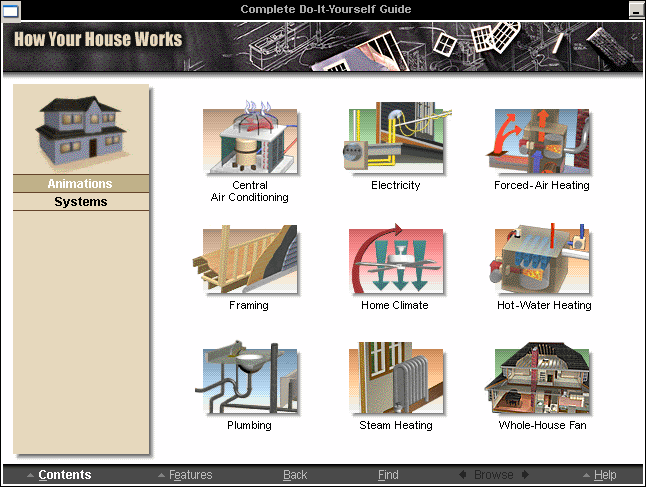Screen dimensions: 646x487
Task: Open the Electricity animation picture
Action: [395, 138]
